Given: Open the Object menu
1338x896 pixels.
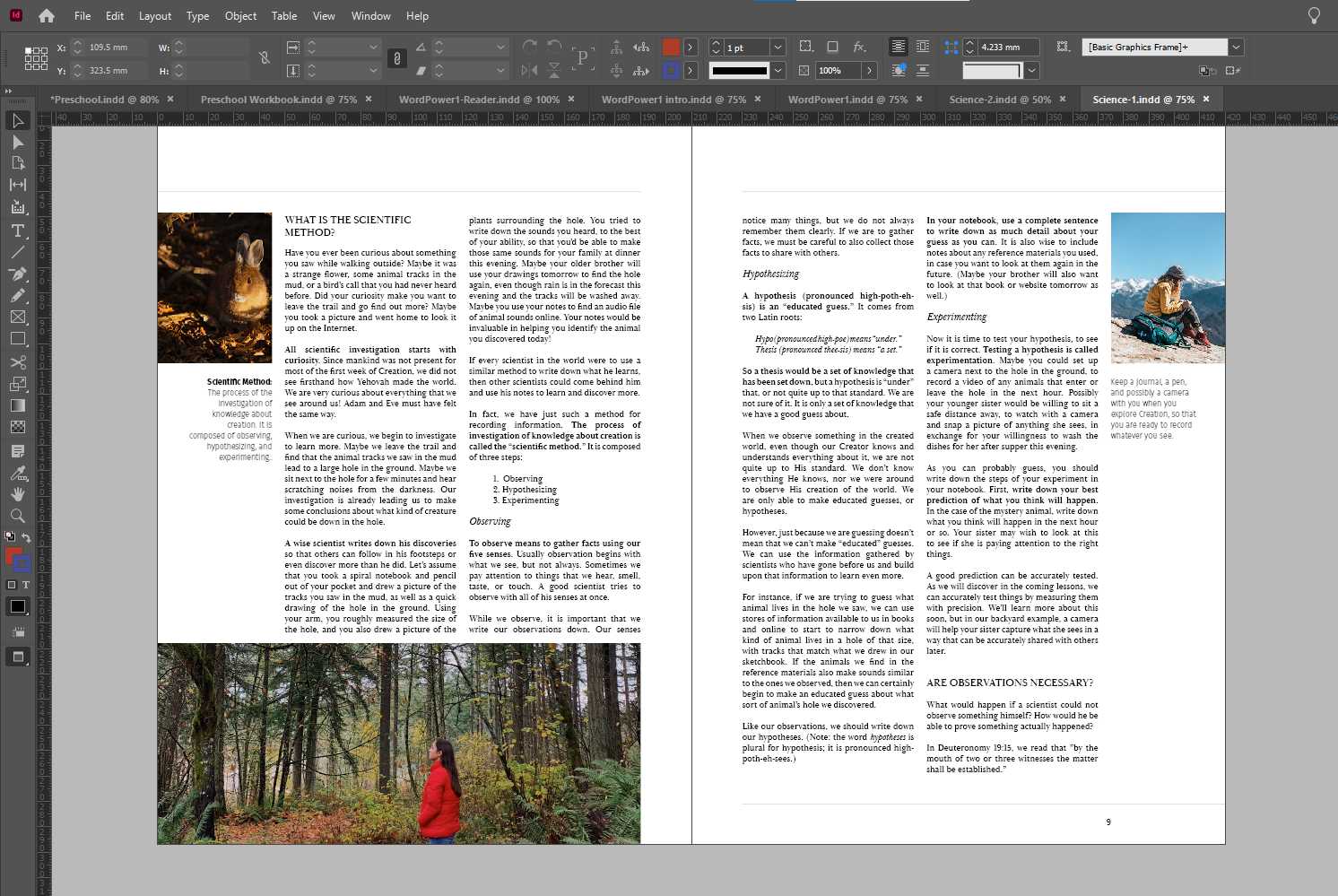Looking at the screenshot, I should (240, 15).
